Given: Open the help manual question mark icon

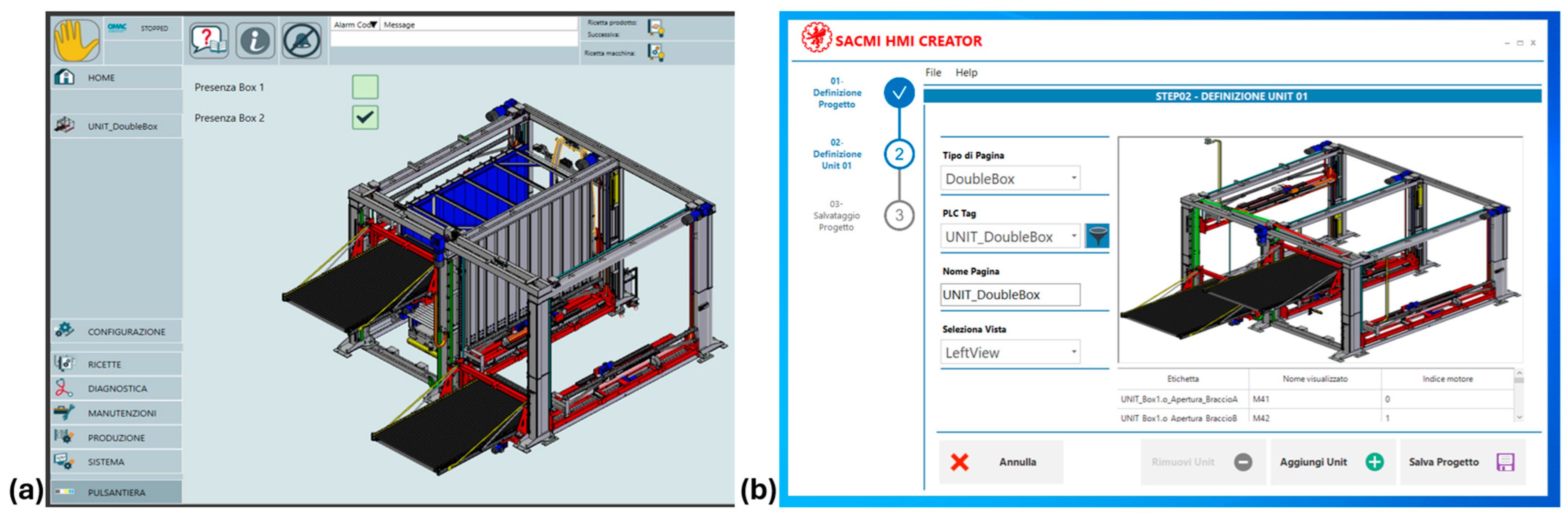Looking at the screenshot, I should [x=208, y=41].
